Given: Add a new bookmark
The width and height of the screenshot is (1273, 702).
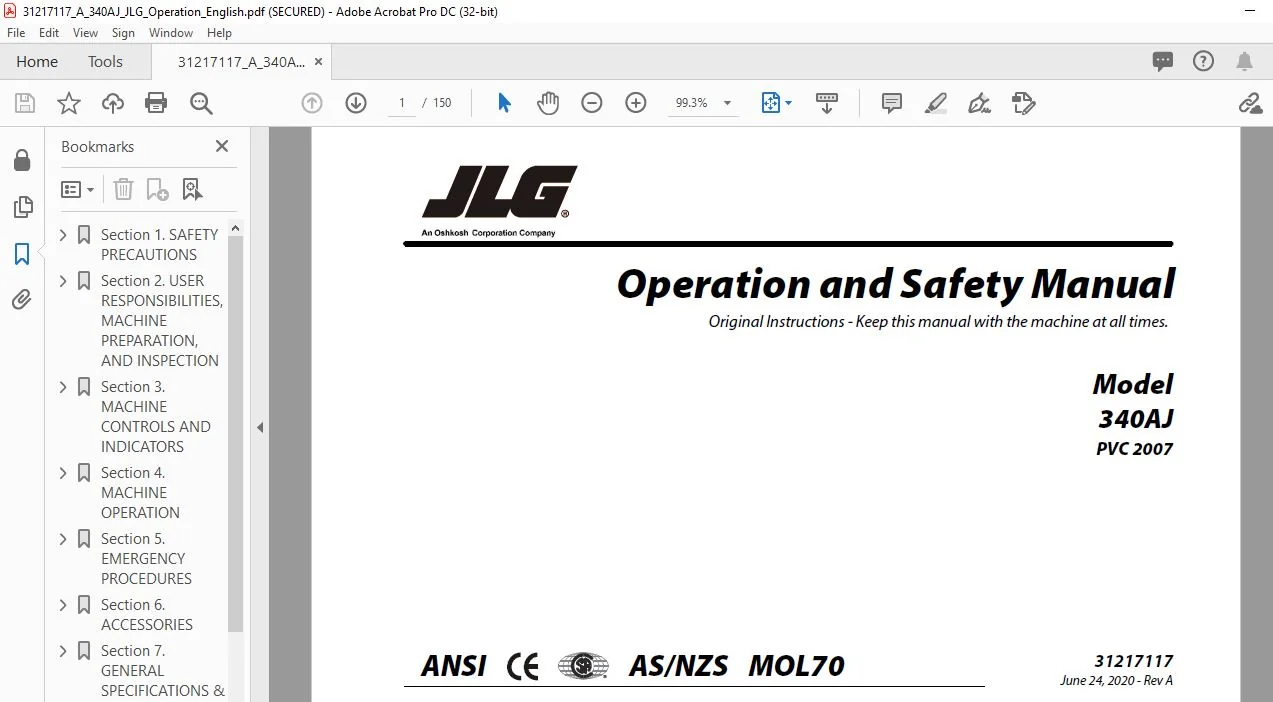Looking at the screenshot, I should 158,189.
